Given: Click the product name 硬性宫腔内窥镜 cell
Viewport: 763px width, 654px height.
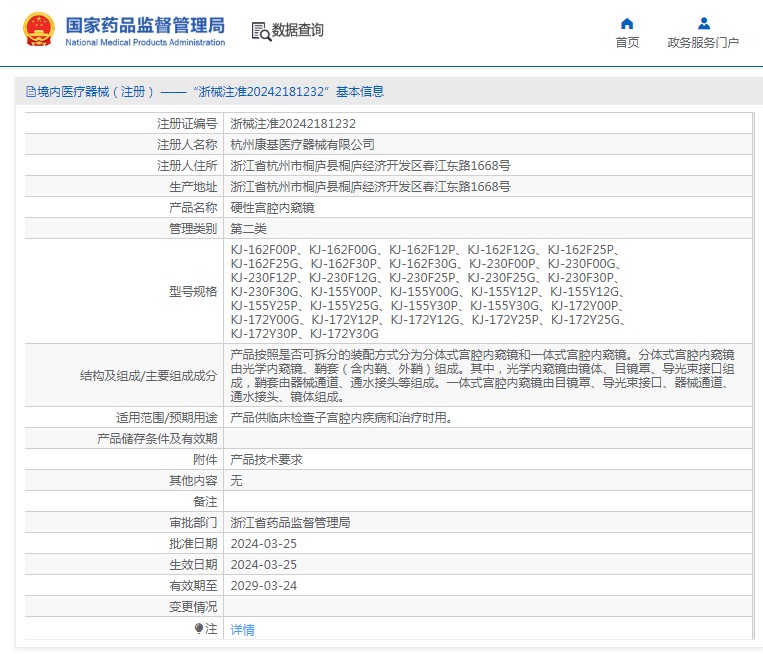Looking at the screenshot, I should pyautogui.click(x=272, y=208).
